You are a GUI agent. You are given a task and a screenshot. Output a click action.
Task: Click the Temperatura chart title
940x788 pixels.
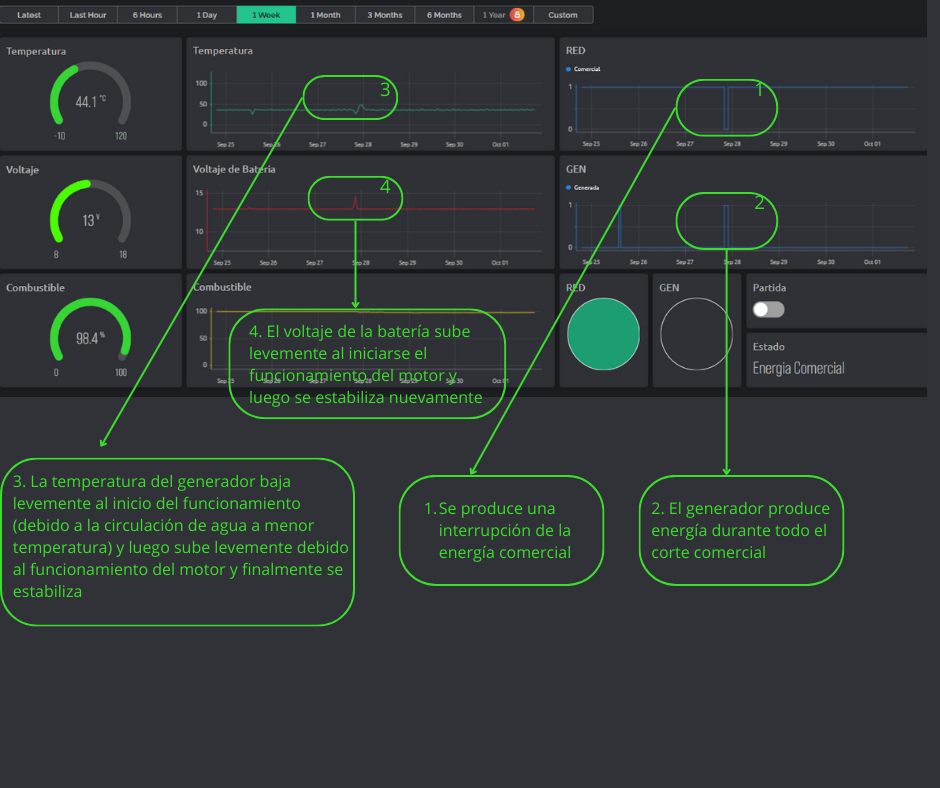pyautogui.click(x=222, y=51)
